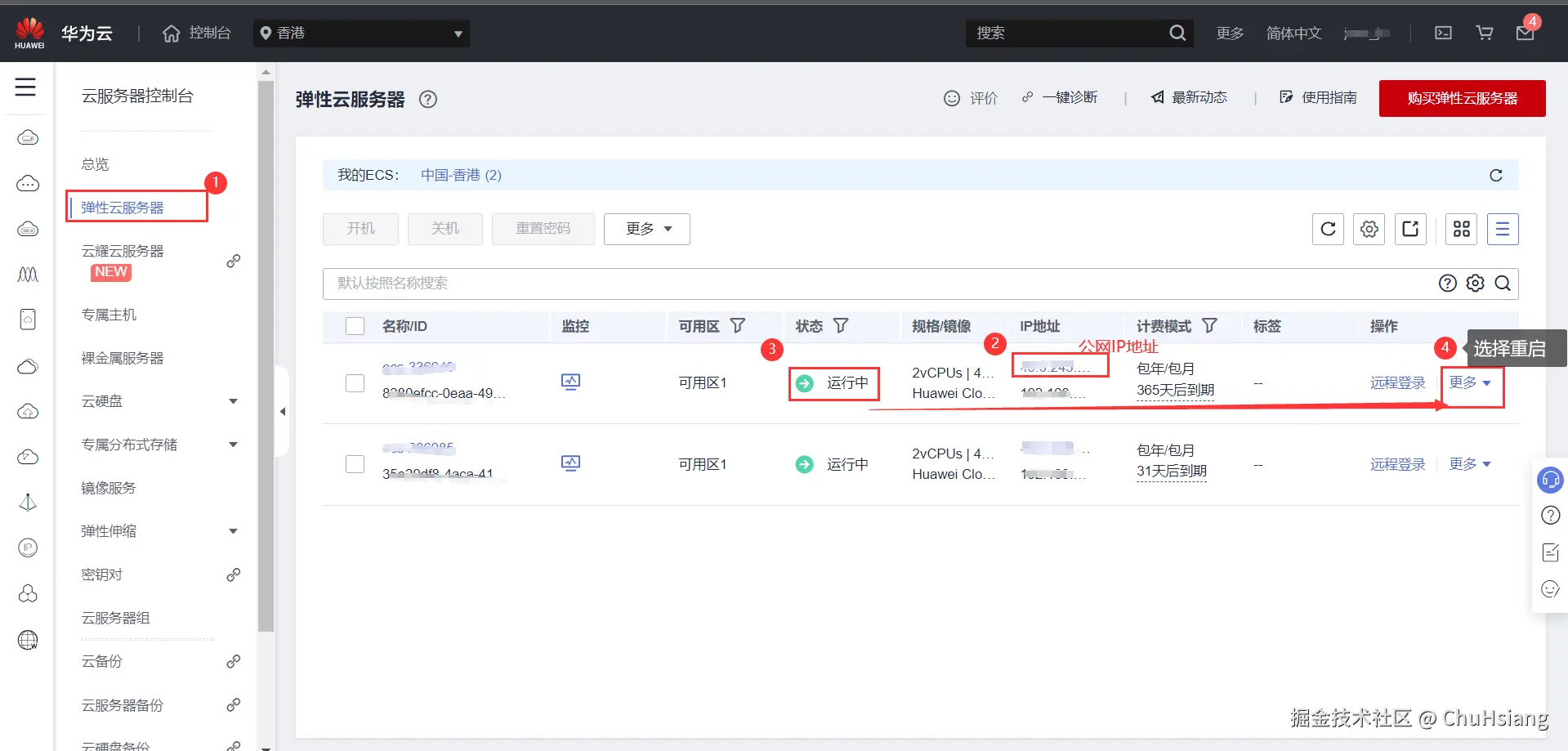Open 云服务器组 sidebar item
The image size is (1568, 751).
click(115, 618)
